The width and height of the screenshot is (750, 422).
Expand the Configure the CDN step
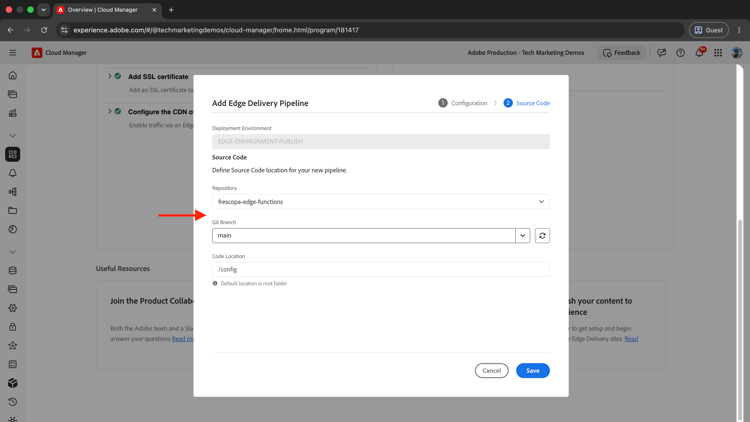tap(110, 111)
